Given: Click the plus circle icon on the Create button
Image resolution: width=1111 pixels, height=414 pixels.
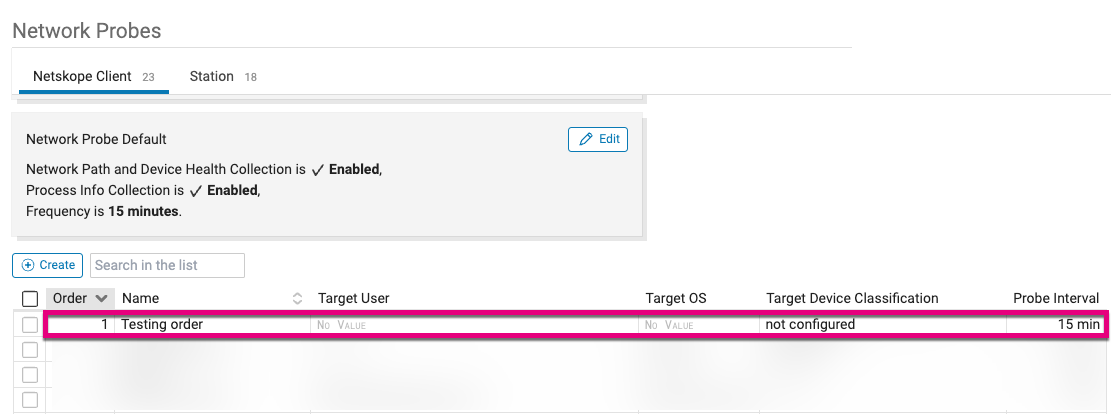Looking at the screenshot, I should tap(28, 265).
